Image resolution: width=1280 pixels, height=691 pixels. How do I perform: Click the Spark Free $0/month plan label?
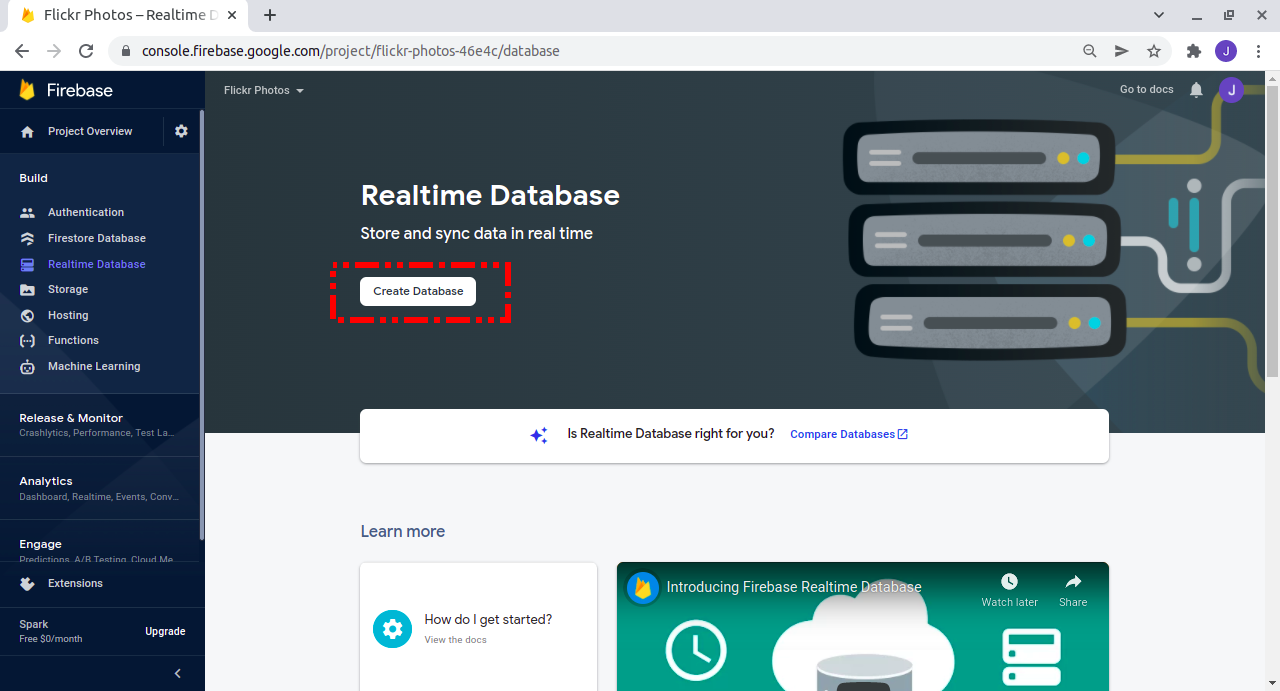[x=51, y=631]
